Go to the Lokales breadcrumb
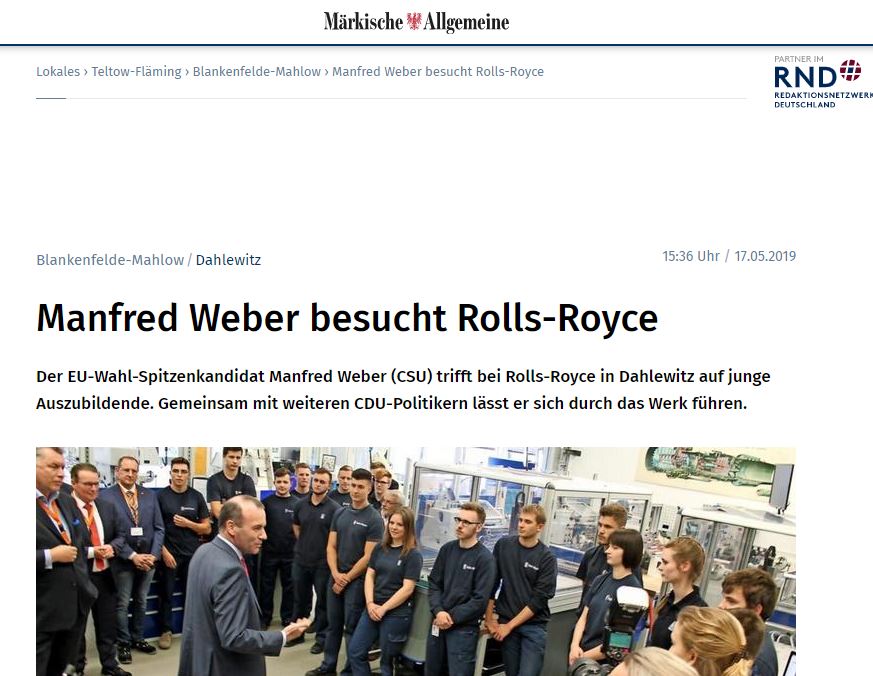 pyautogui.click(x=58, y=72)
